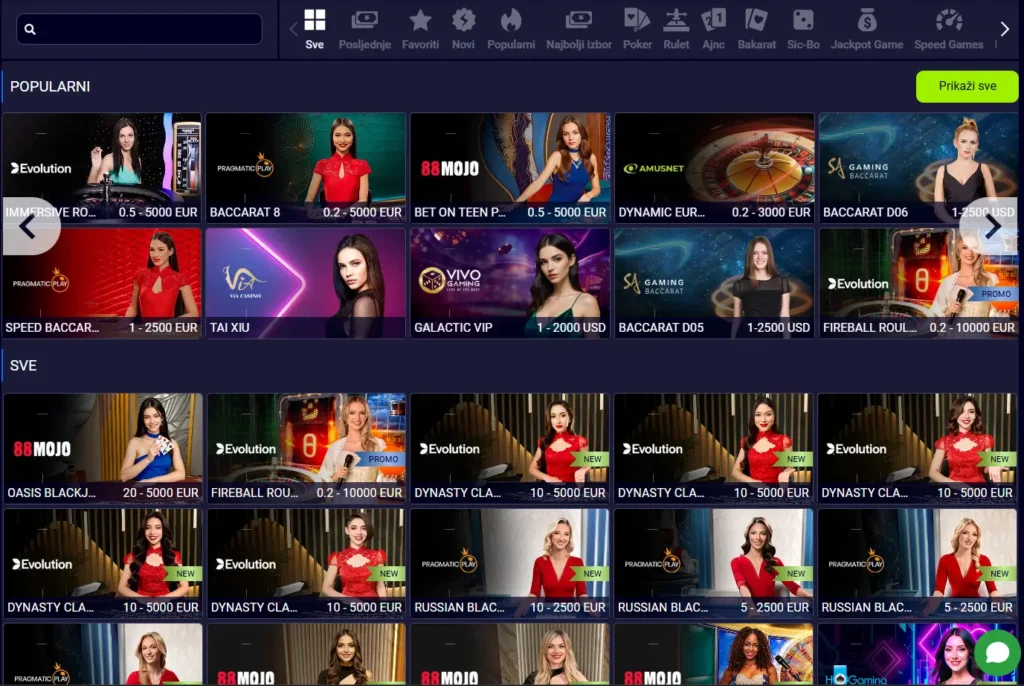This screenshot has height=686, width=1024.
Task: Open the live chat support bubble
Action: point(996,653)
